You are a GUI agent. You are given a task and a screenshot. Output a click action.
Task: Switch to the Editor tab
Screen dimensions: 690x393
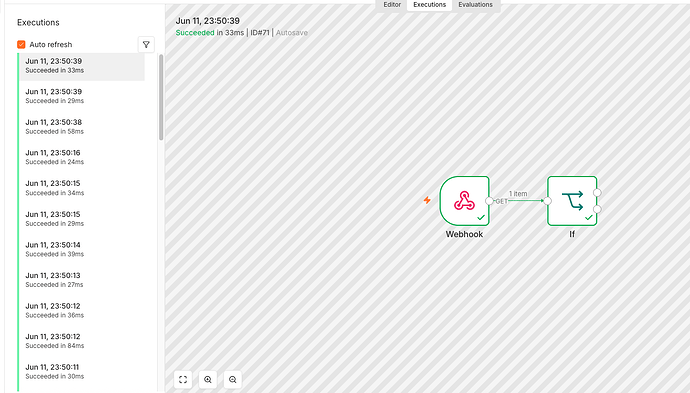point(392,5)
